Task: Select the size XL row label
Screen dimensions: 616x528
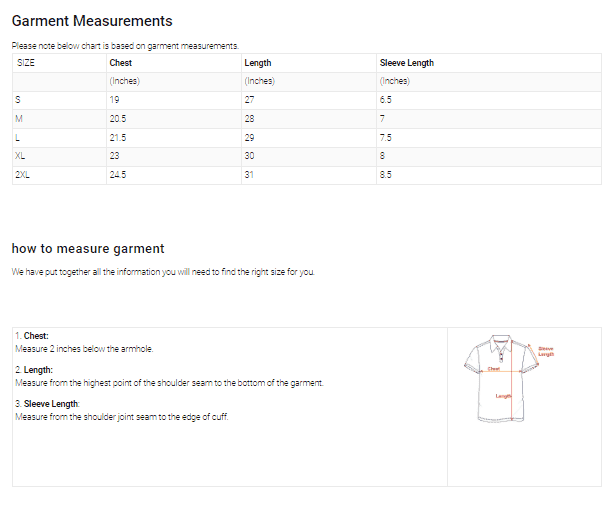Action: (20, 156)
